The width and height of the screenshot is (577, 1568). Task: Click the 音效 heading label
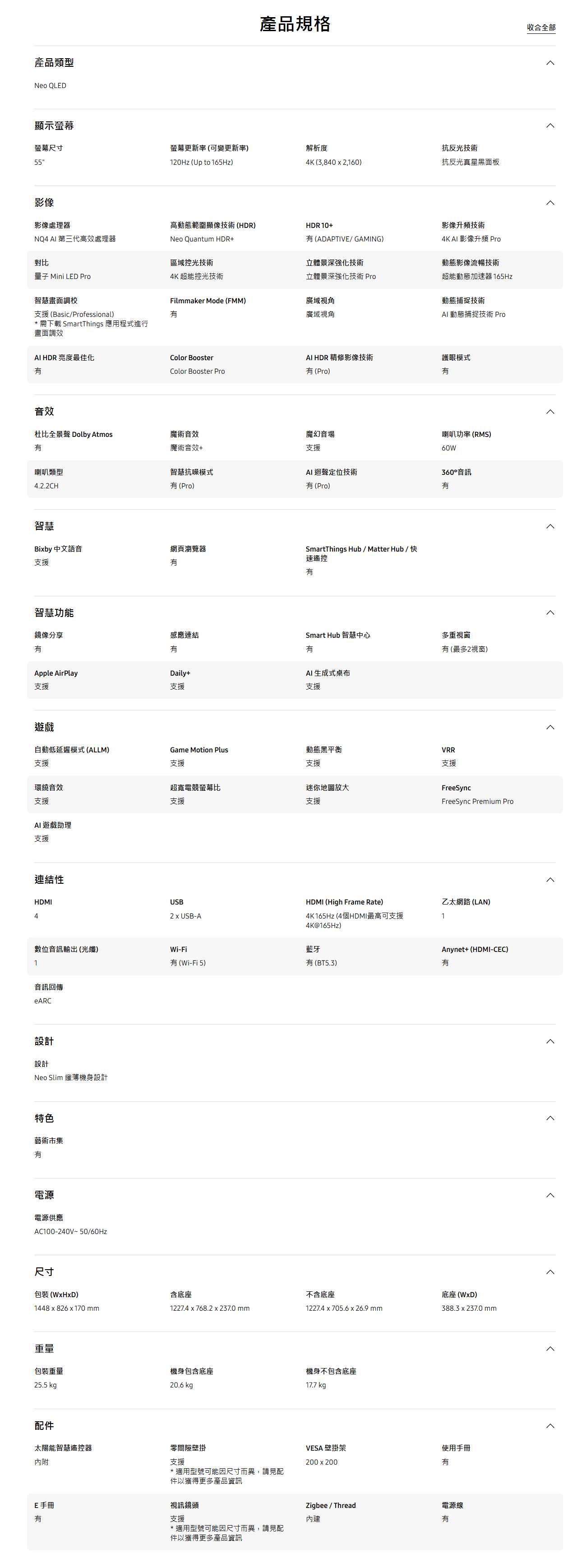(x=44, y=412)
